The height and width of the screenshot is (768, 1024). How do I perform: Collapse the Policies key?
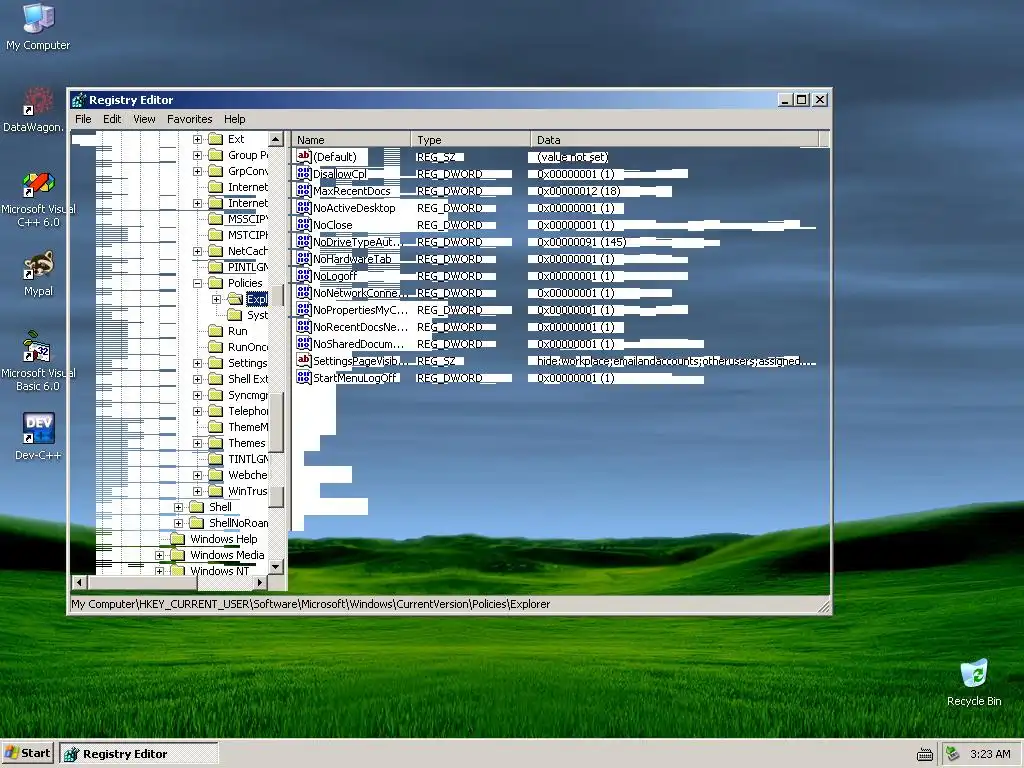197,283
